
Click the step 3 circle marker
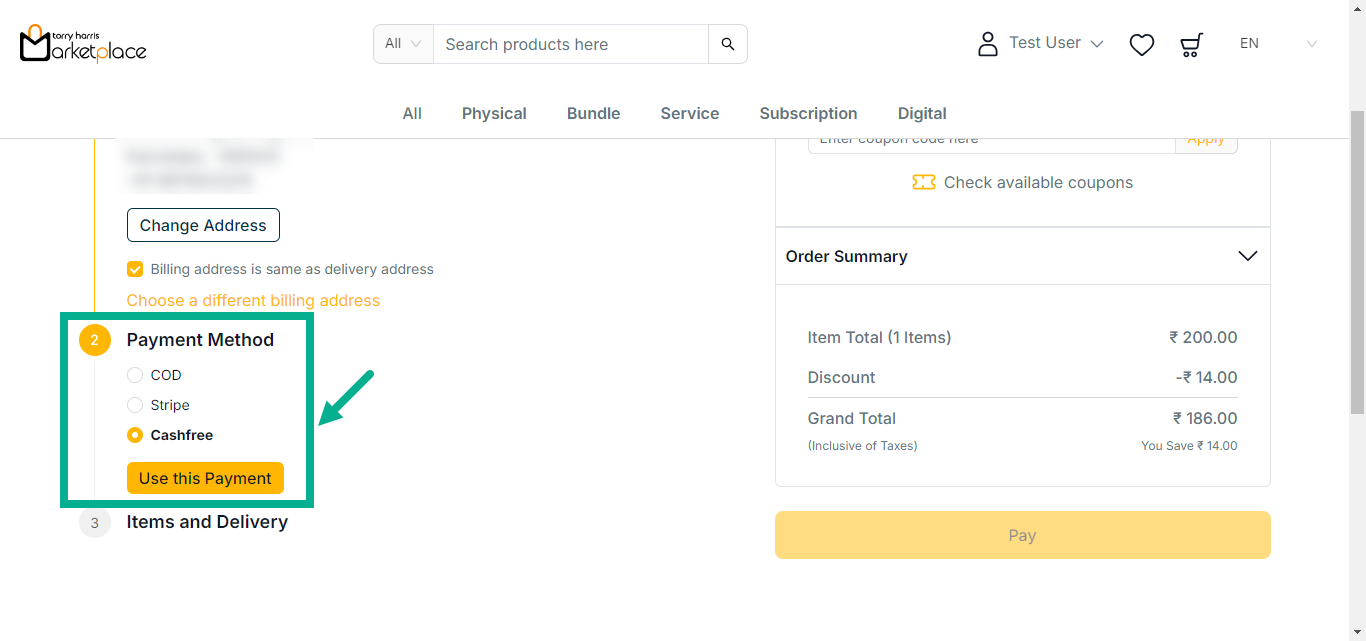(x=95, y=522)
